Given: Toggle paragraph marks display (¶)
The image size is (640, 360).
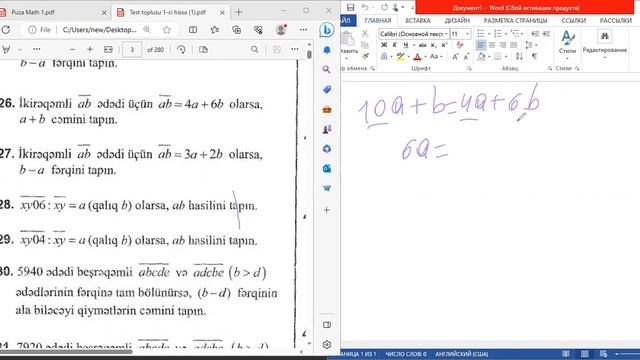Looking at the screenshot, I should (534, 56).
